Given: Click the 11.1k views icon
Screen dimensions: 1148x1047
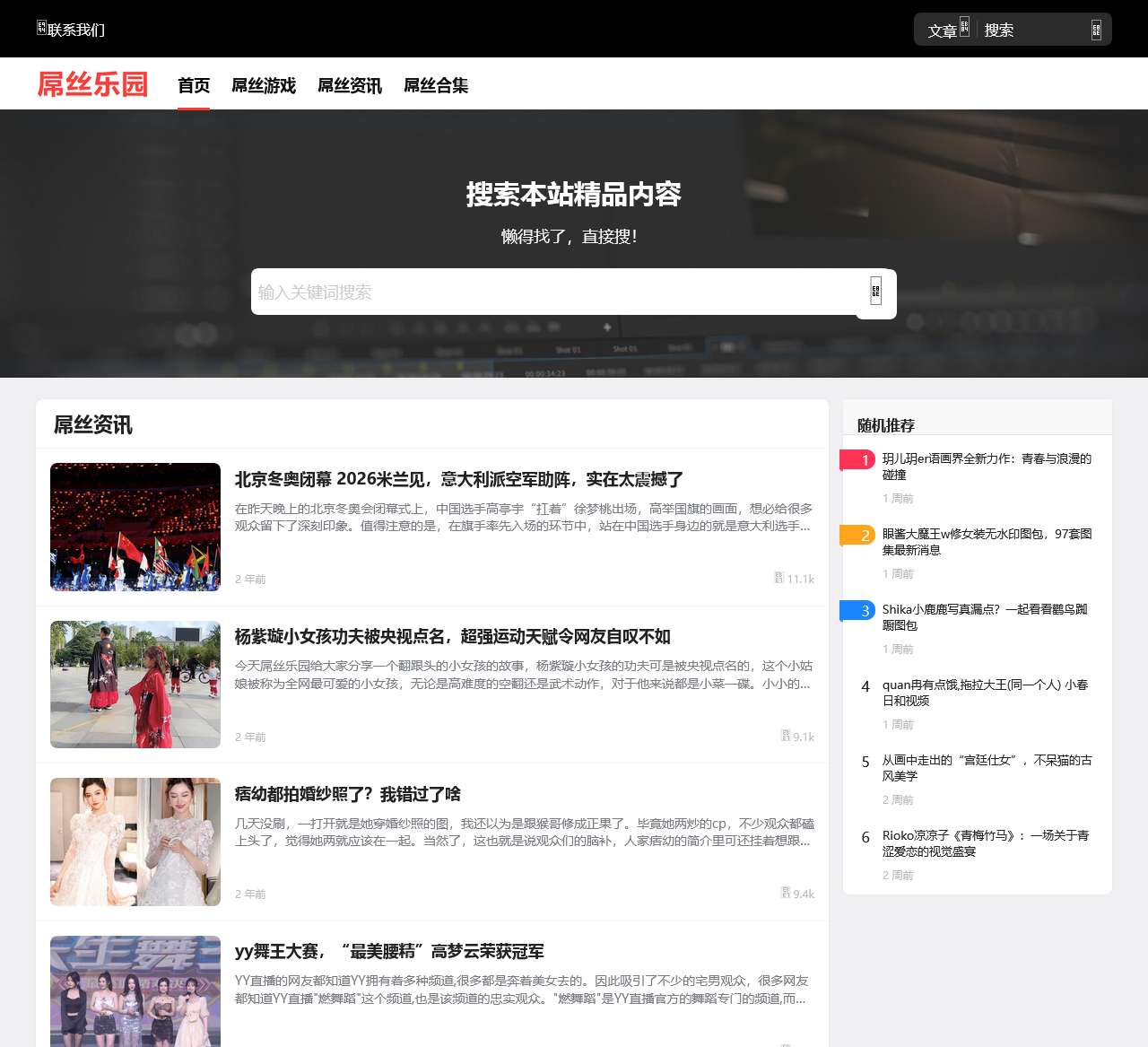Looking at the screenshot, I should tap(779, 578).
